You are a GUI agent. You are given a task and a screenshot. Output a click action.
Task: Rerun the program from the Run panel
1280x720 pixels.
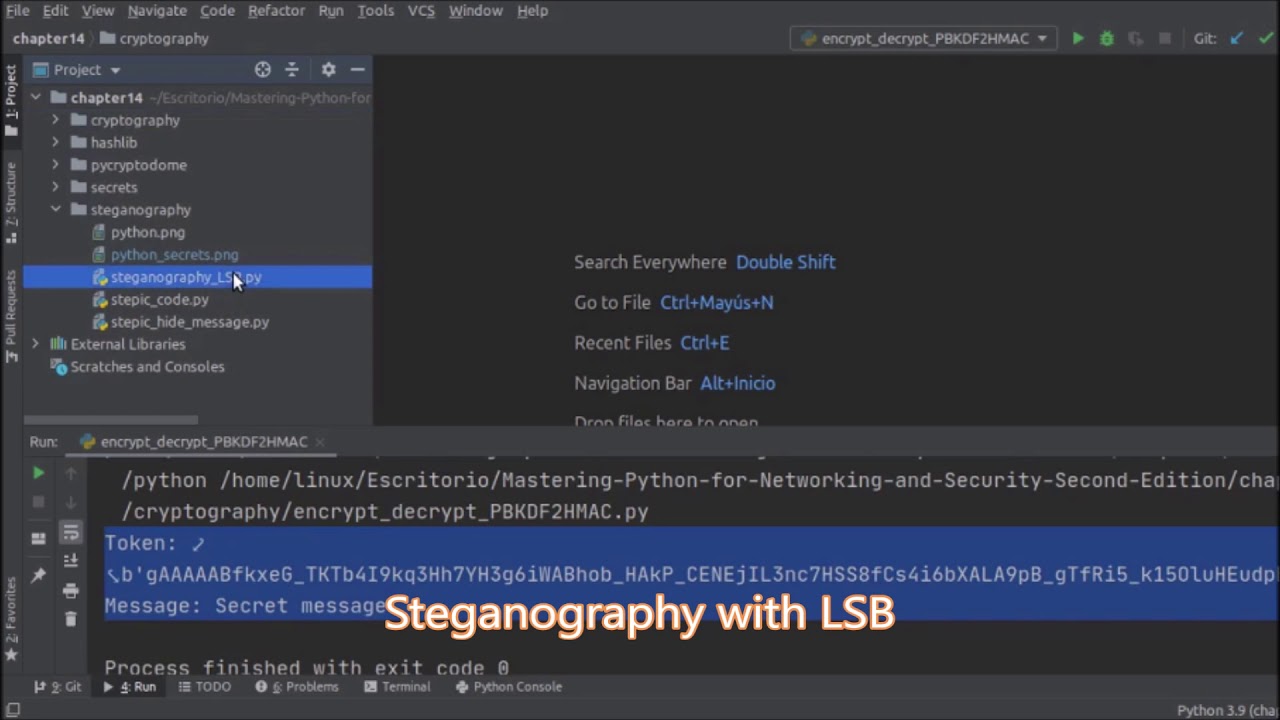tap(38, 473)
